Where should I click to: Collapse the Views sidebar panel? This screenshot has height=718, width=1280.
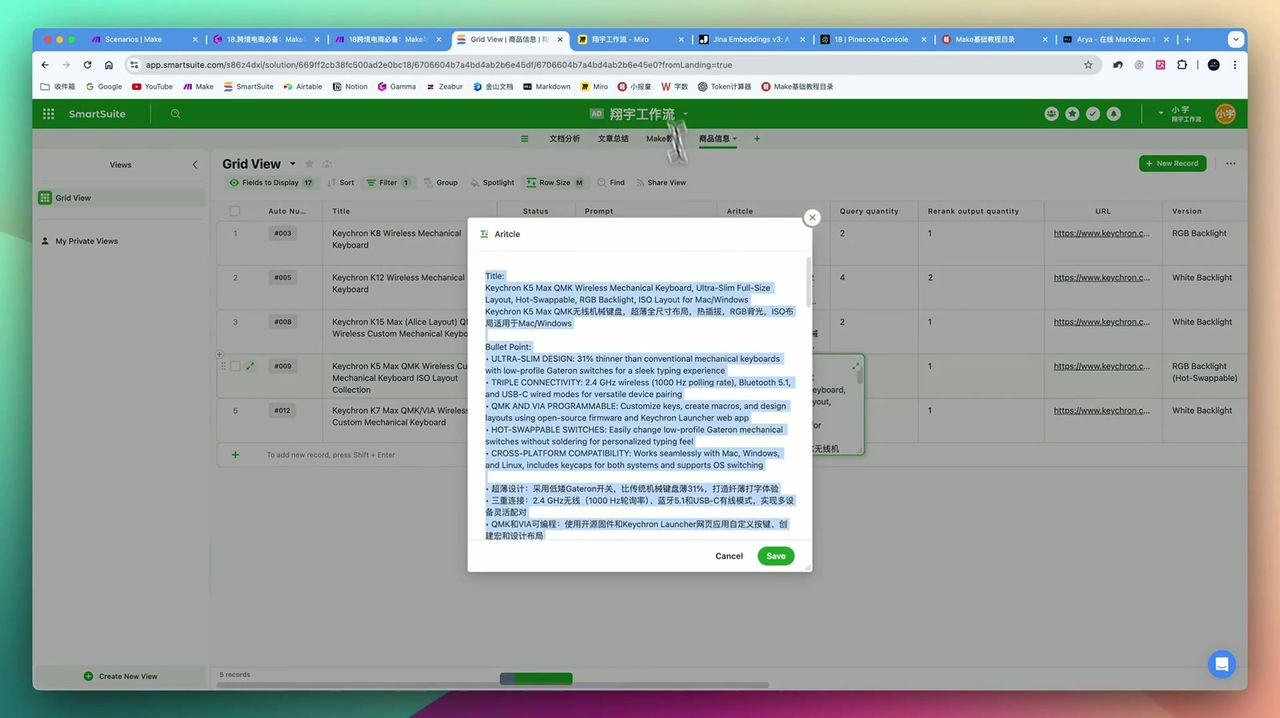pyautogui.click(x=195, y=165)
